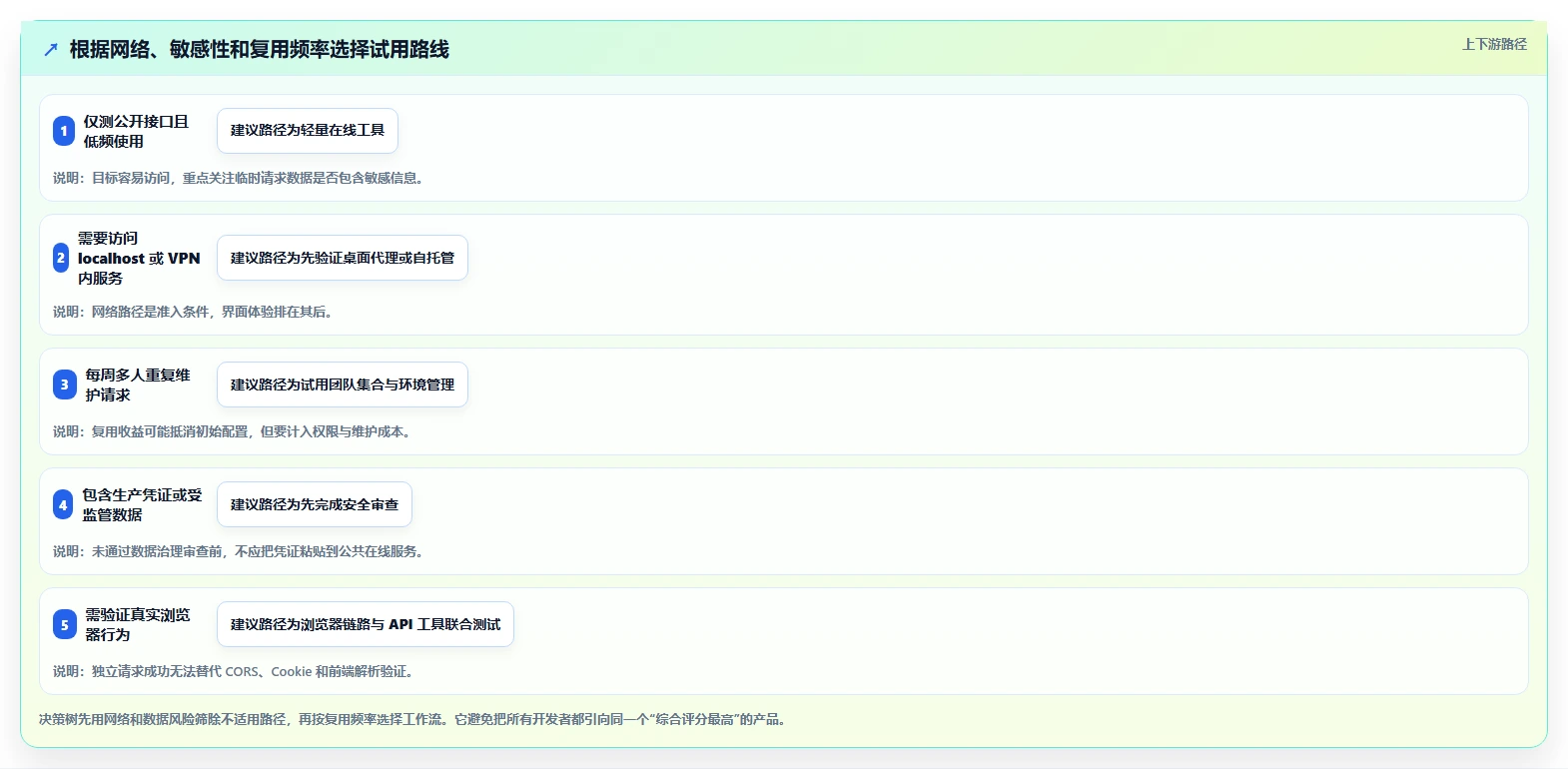Click the heading 根据网络、敏感性和复用频率选择试用路线
Image resolution: width=1568 pixels, height=769 pixels.
tap(260, 49)
